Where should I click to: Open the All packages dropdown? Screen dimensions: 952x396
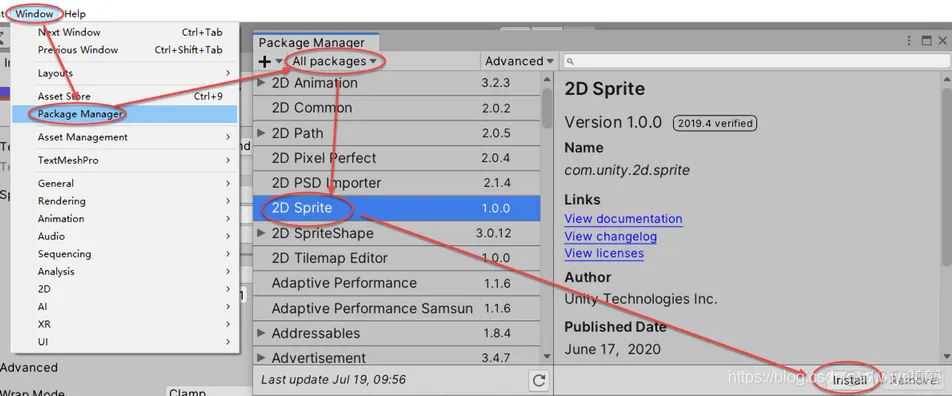point(335,61)
